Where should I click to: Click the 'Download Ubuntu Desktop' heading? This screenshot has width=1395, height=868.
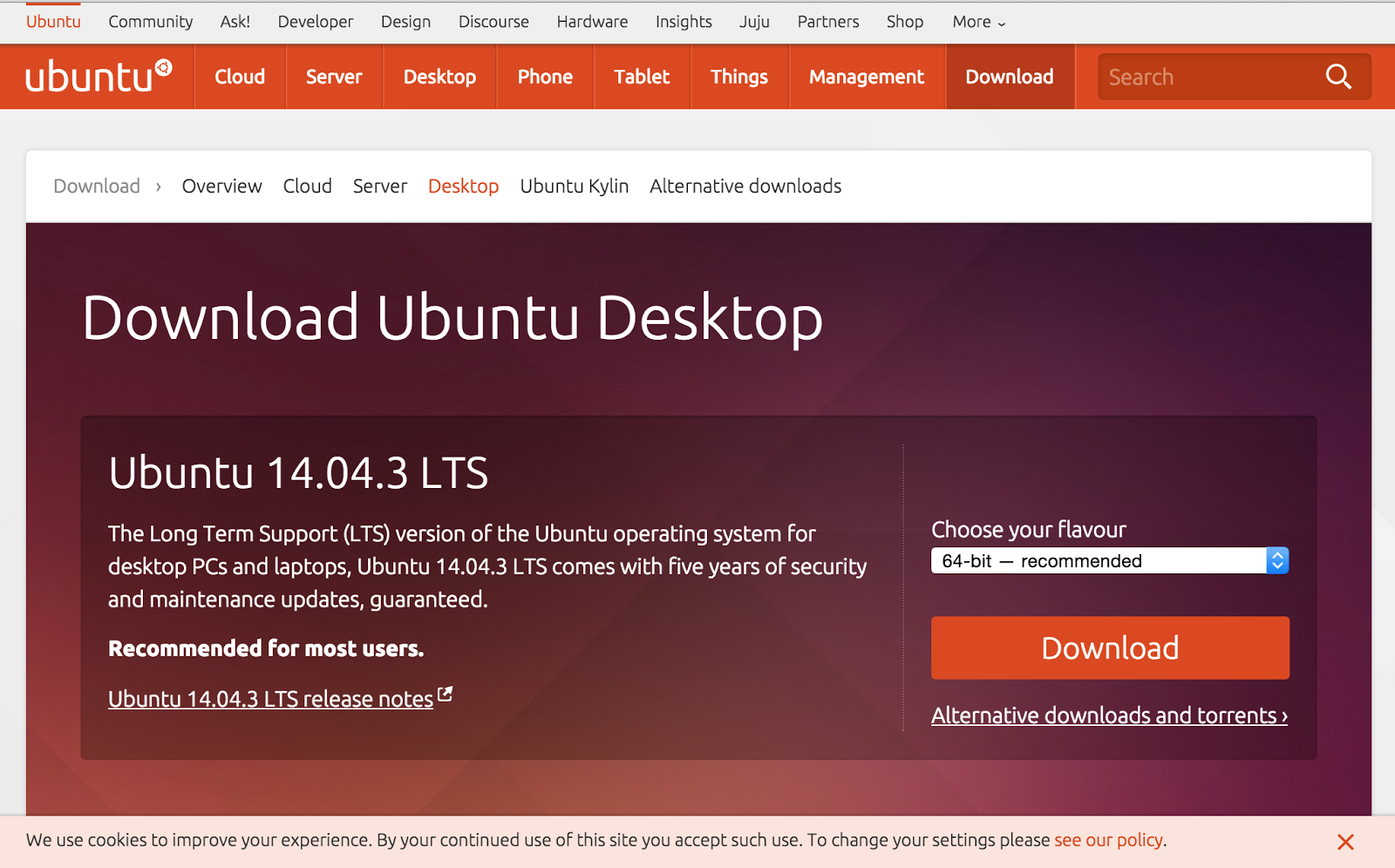453,317
